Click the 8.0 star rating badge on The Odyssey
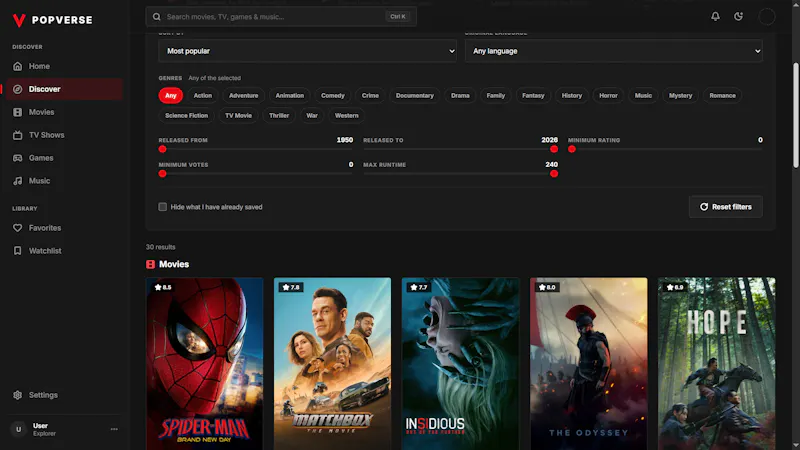Screen dimensions: 800x450 point(547,287)
